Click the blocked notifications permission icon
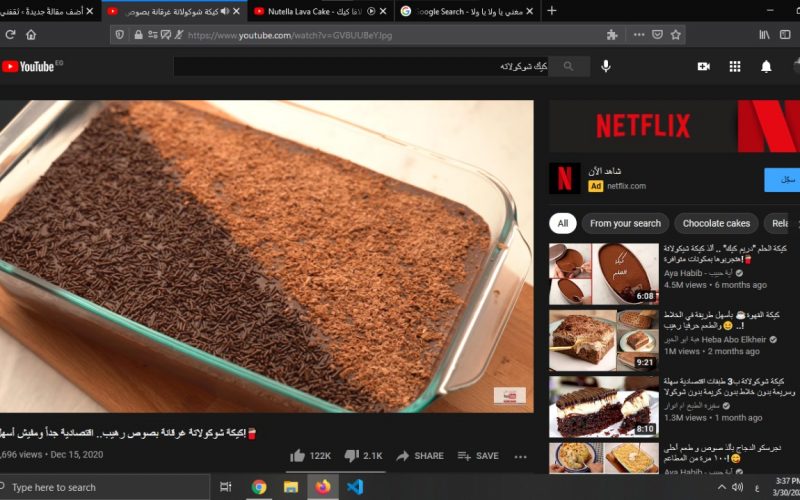Screen dimensions: 800x500 [x=166, y=35]
